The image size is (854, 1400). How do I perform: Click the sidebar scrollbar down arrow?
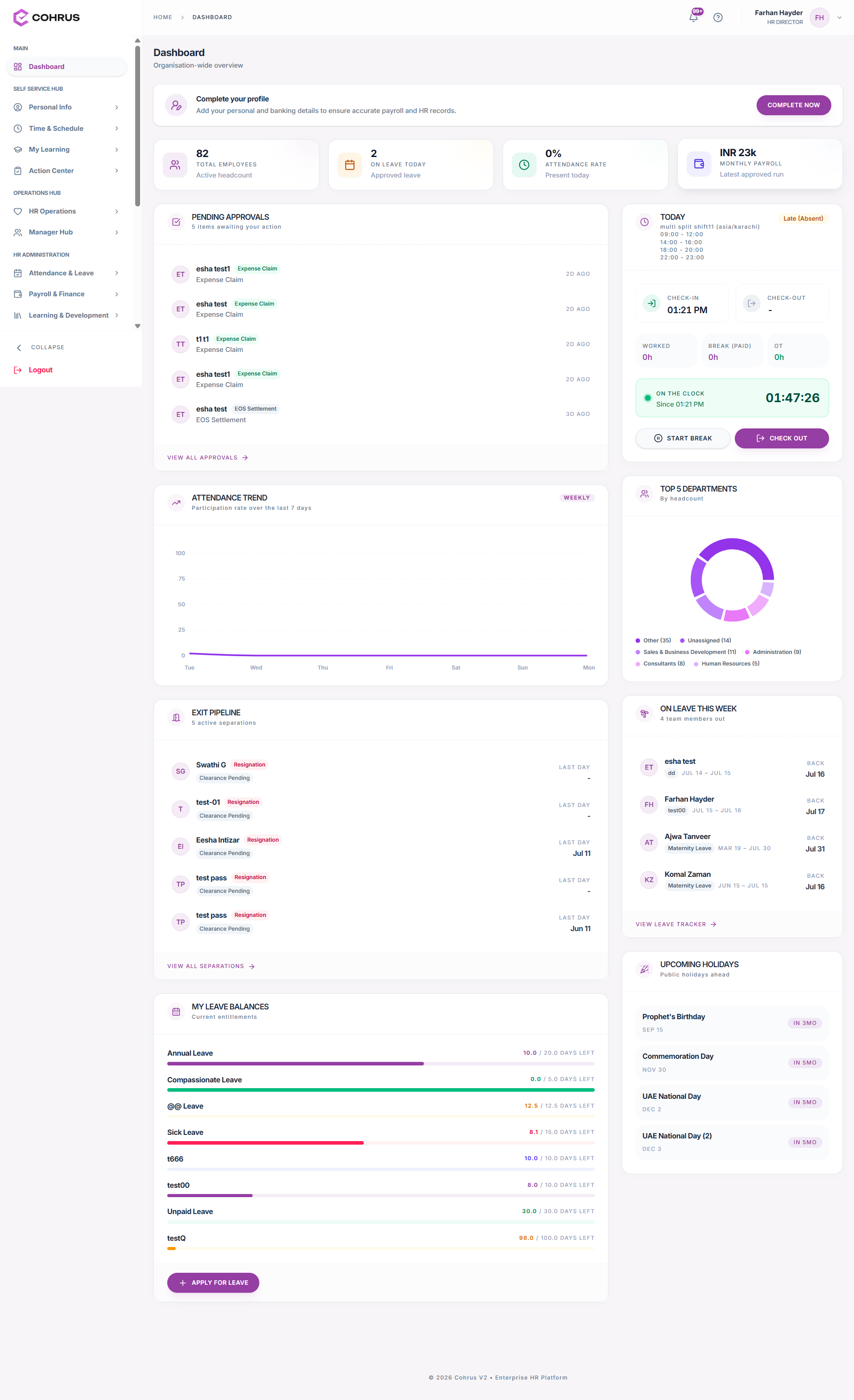[137, 326]
